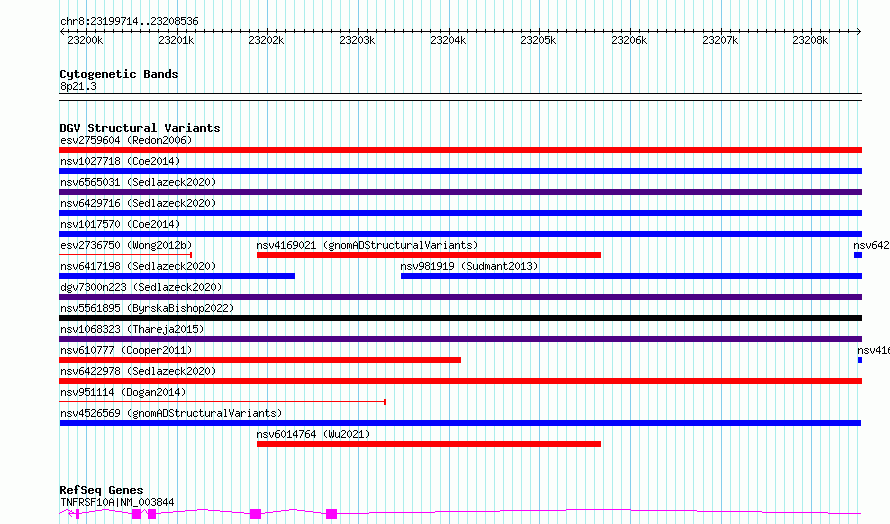Screen dimensions: 890x524
Task: Click the thin red line of nsv951114
Action: (222, 402)
